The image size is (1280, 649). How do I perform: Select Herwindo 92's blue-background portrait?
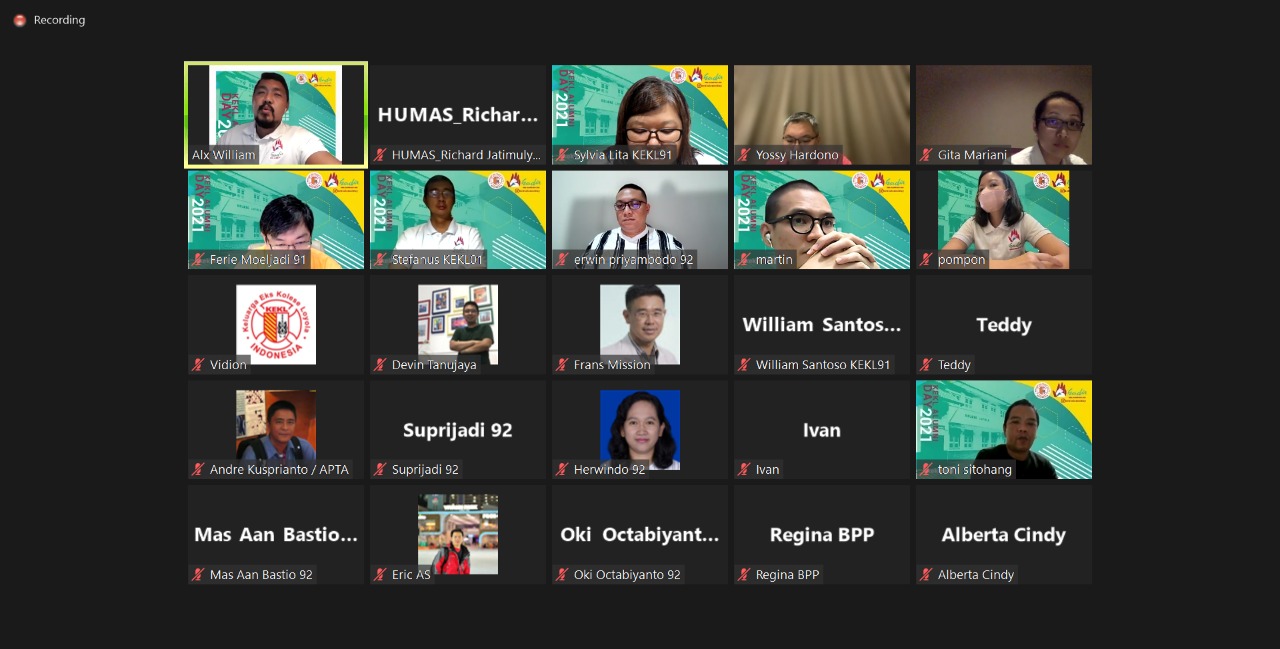click(x=640, y=429)
